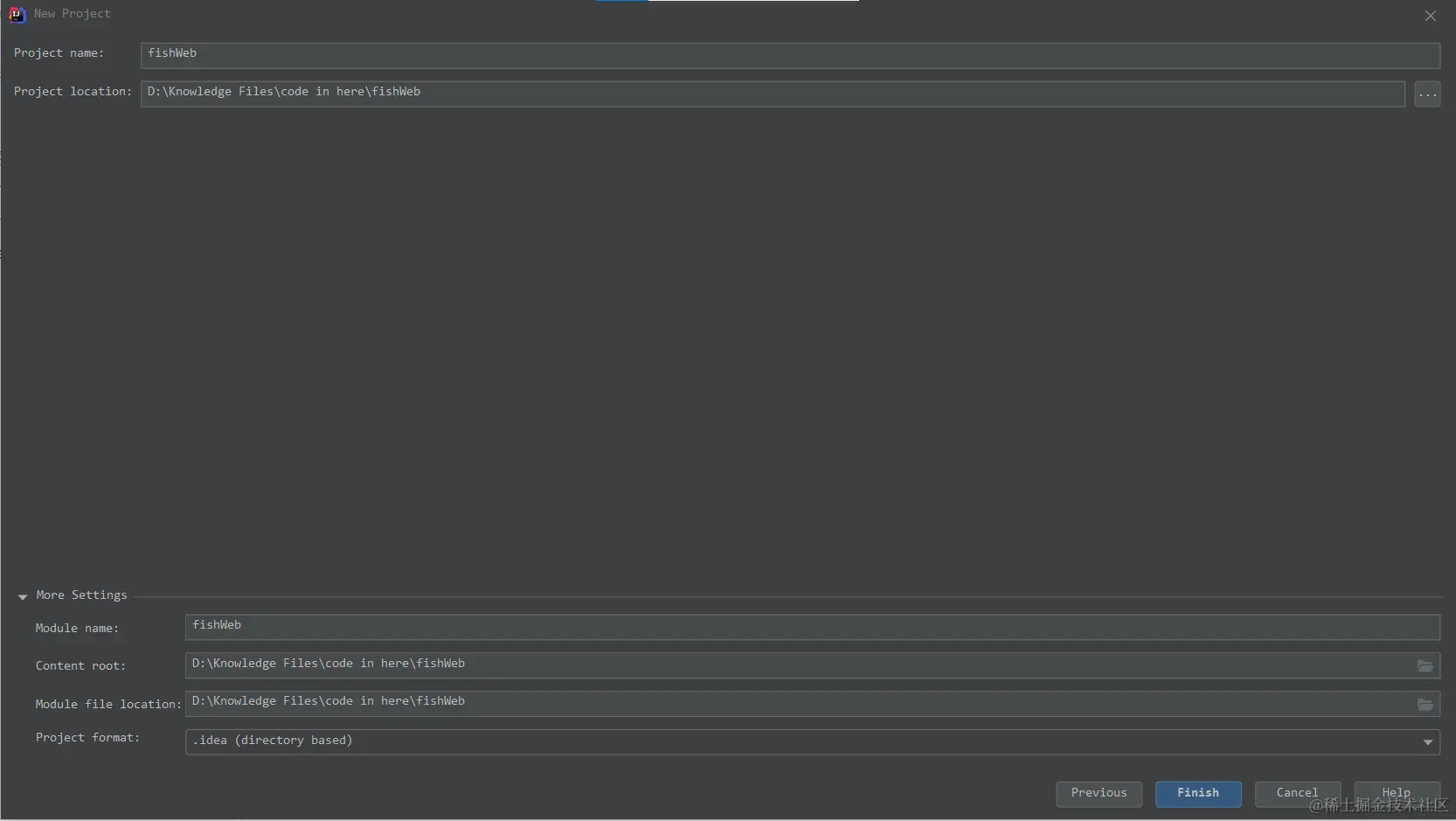Open folder browser for Content root
This screenshot has height=821, width=1456.
click(1425, 666)
